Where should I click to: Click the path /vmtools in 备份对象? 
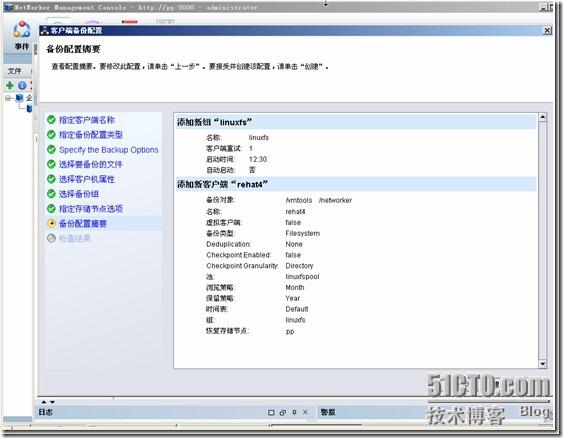pyautogui.click(x=299, y=200)
